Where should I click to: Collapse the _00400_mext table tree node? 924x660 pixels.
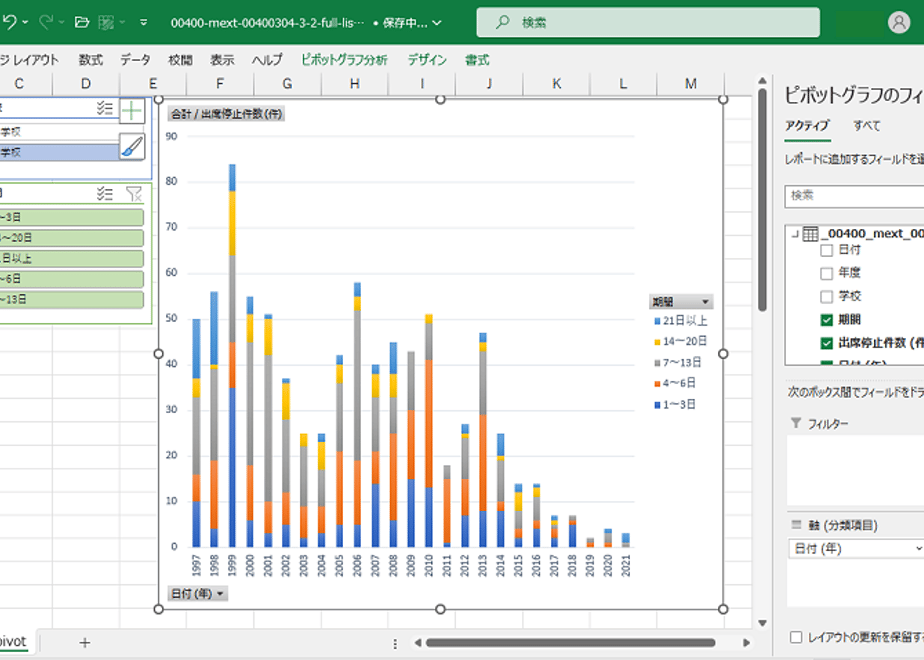point(795,234)
